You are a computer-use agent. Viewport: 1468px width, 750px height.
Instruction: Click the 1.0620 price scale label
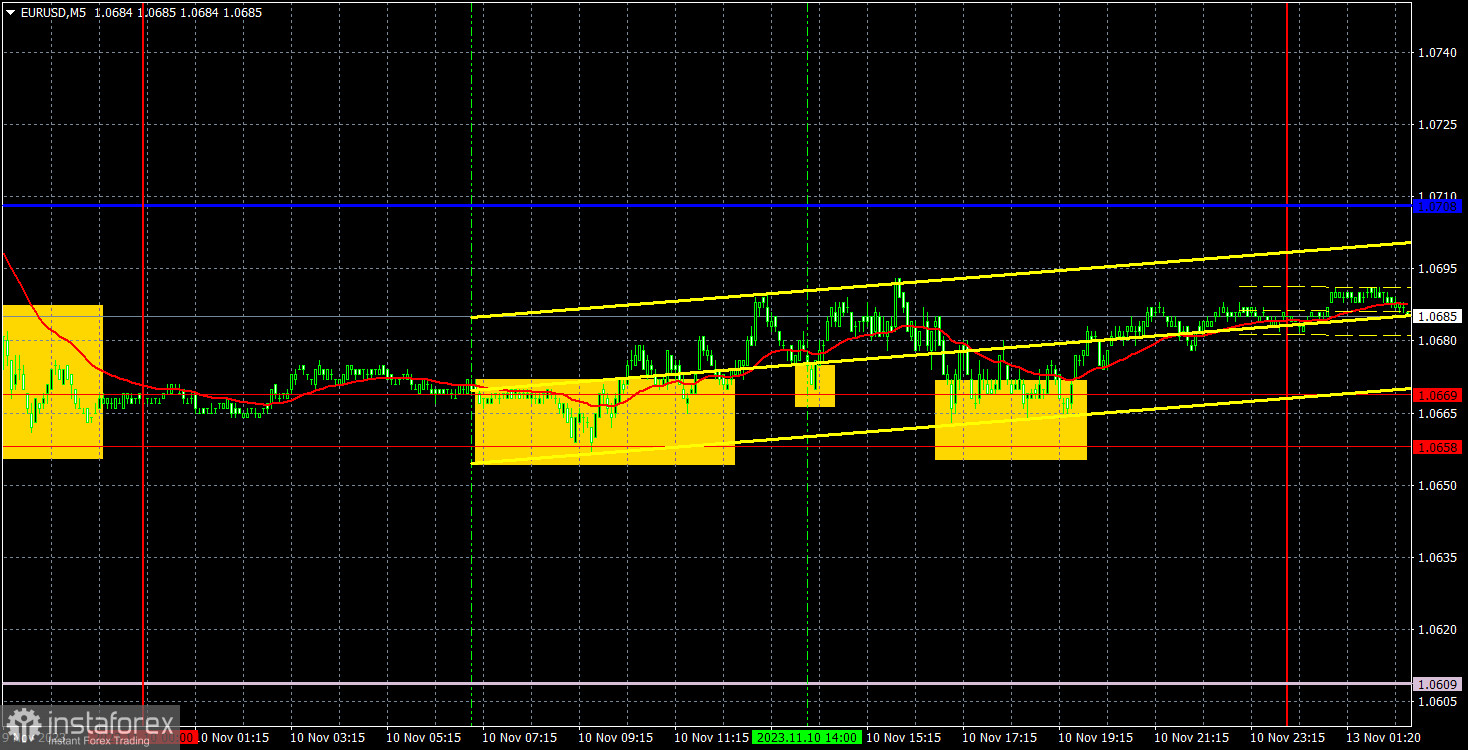(x=1435, y=629)
